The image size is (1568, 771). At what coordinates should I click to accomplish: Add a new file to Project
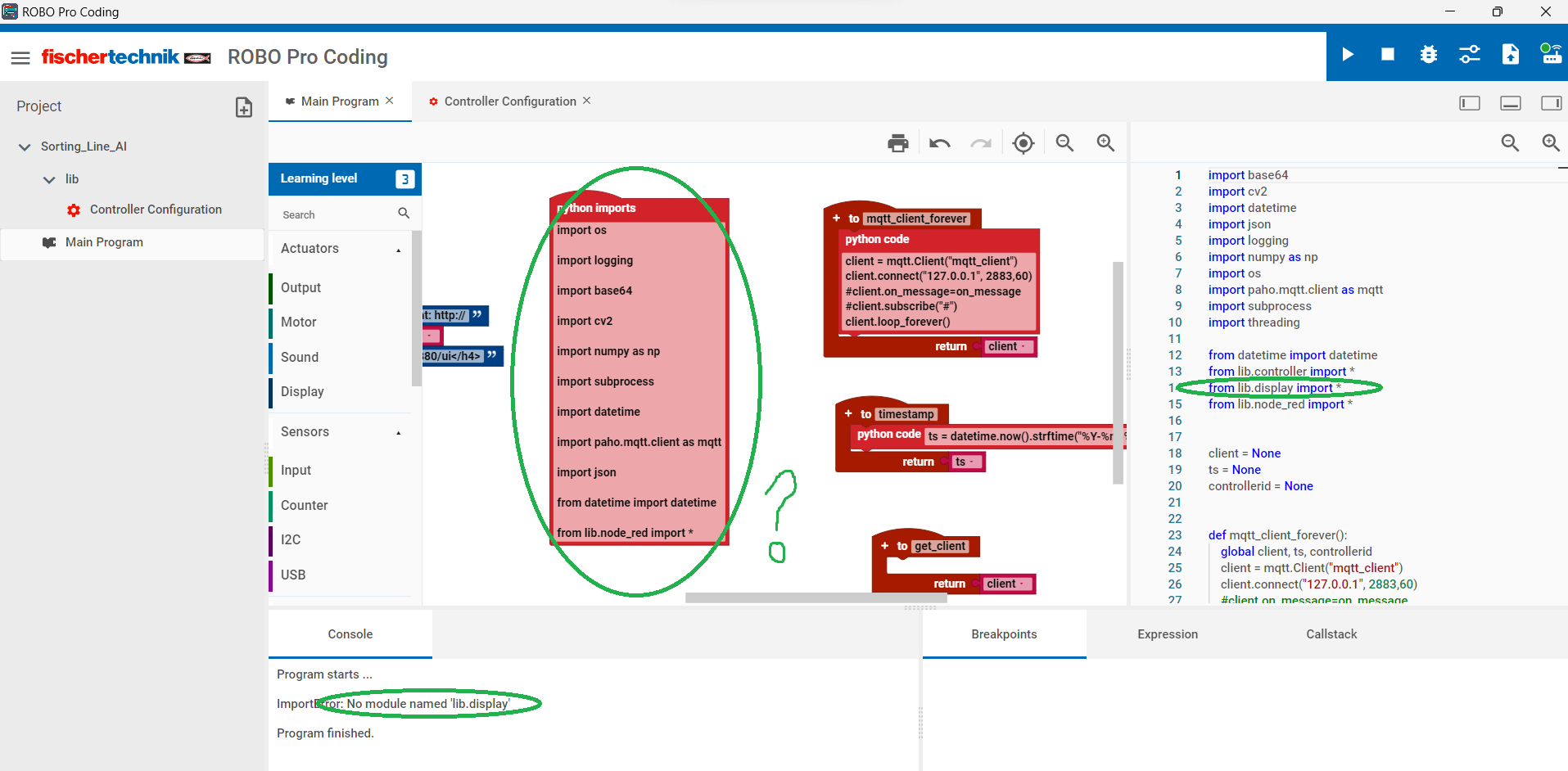244,107
